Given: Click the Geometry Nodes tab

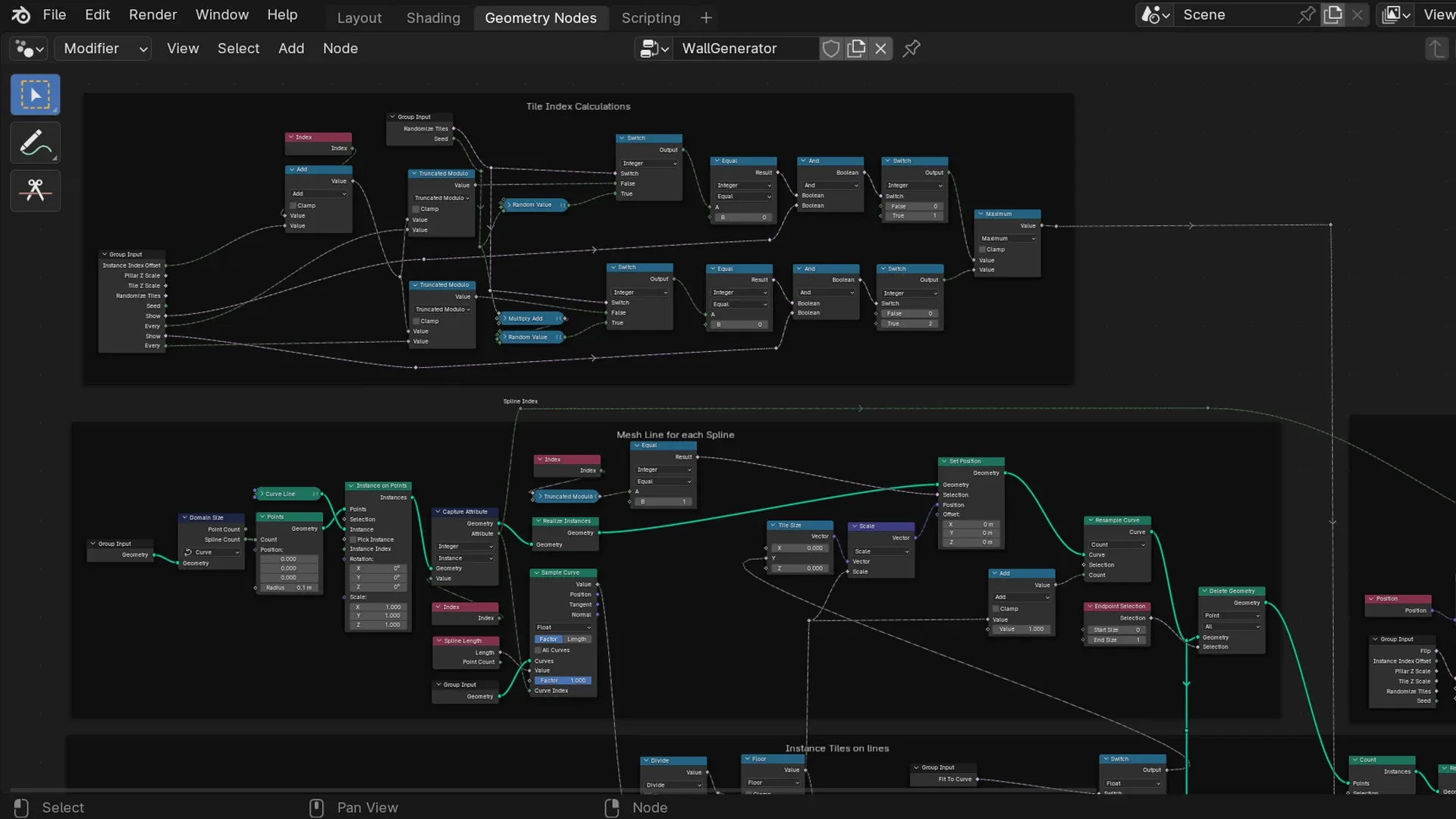Looking at the screenshot, I should tap(540, 17).
